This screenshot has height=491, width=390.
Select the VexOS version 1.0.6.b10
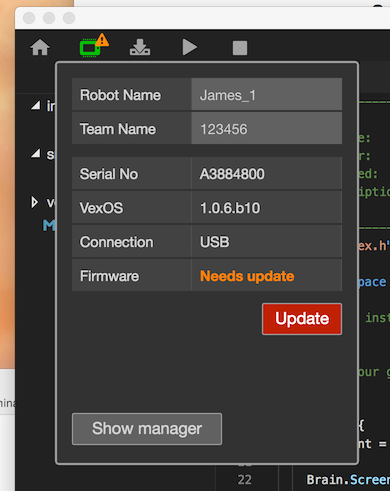[230, 208]
